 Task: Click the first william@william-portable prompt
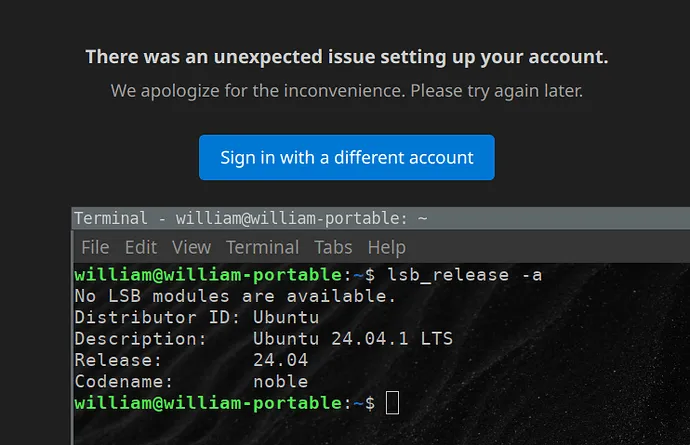208,274
